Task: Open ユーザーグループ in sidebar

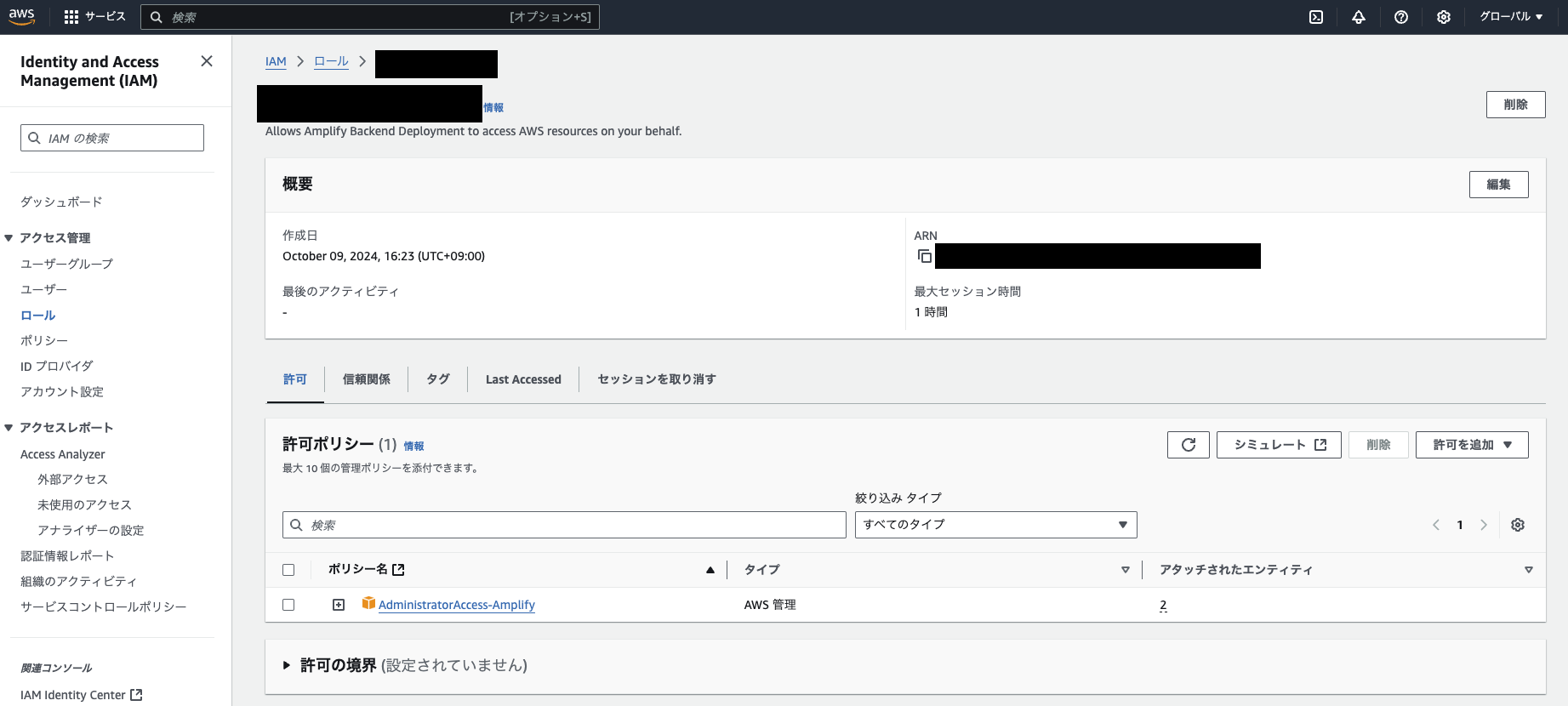Action: [x=66, y=264]
